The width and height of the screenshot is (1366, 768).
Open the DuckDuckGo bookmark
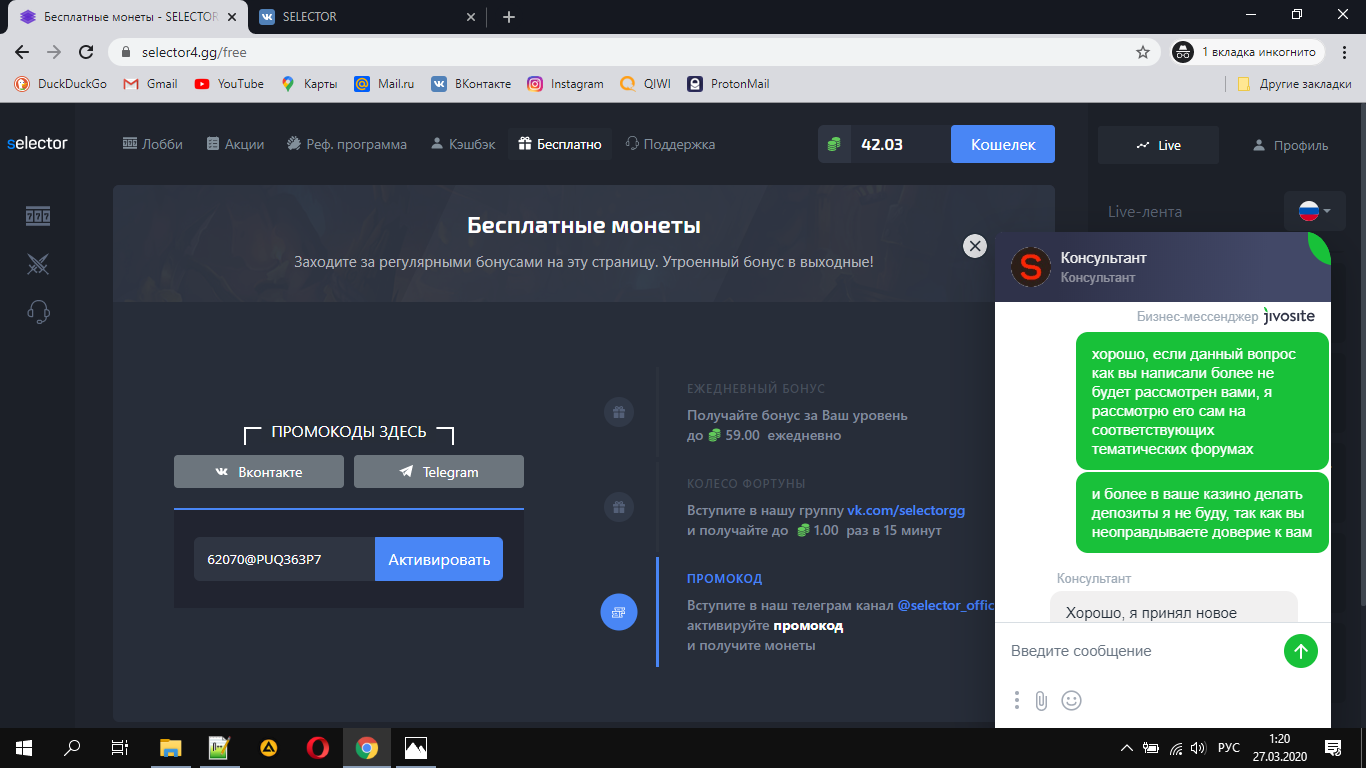[61, 84]
